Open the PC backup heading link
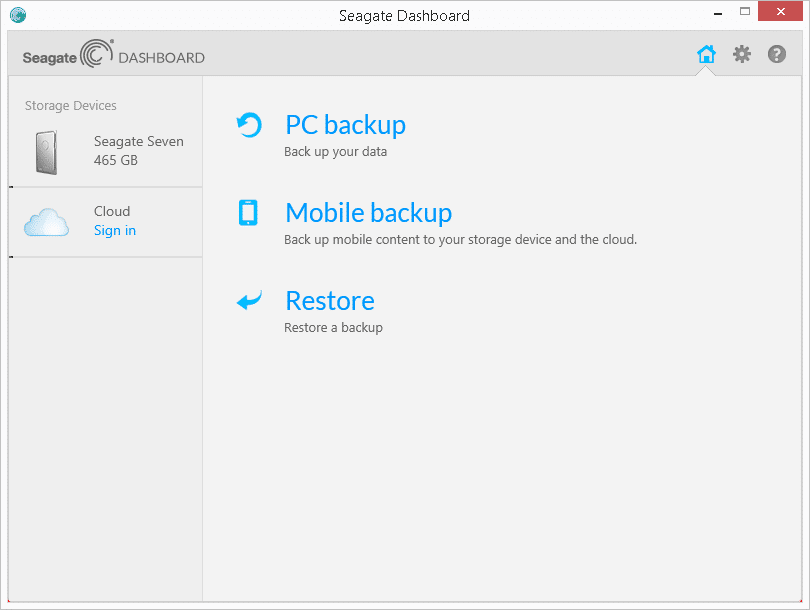This screenshot has height=610, width=810. coord(346,125)
